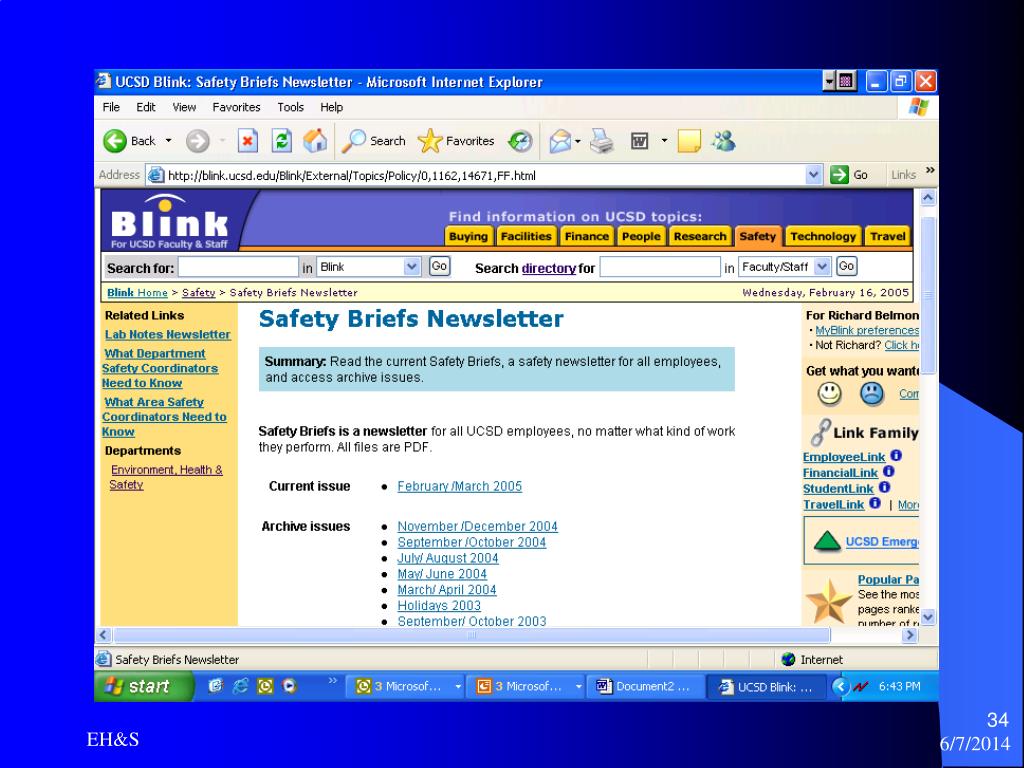Click the Blink logo
The image size is (1024, 768).
(169, 222)
